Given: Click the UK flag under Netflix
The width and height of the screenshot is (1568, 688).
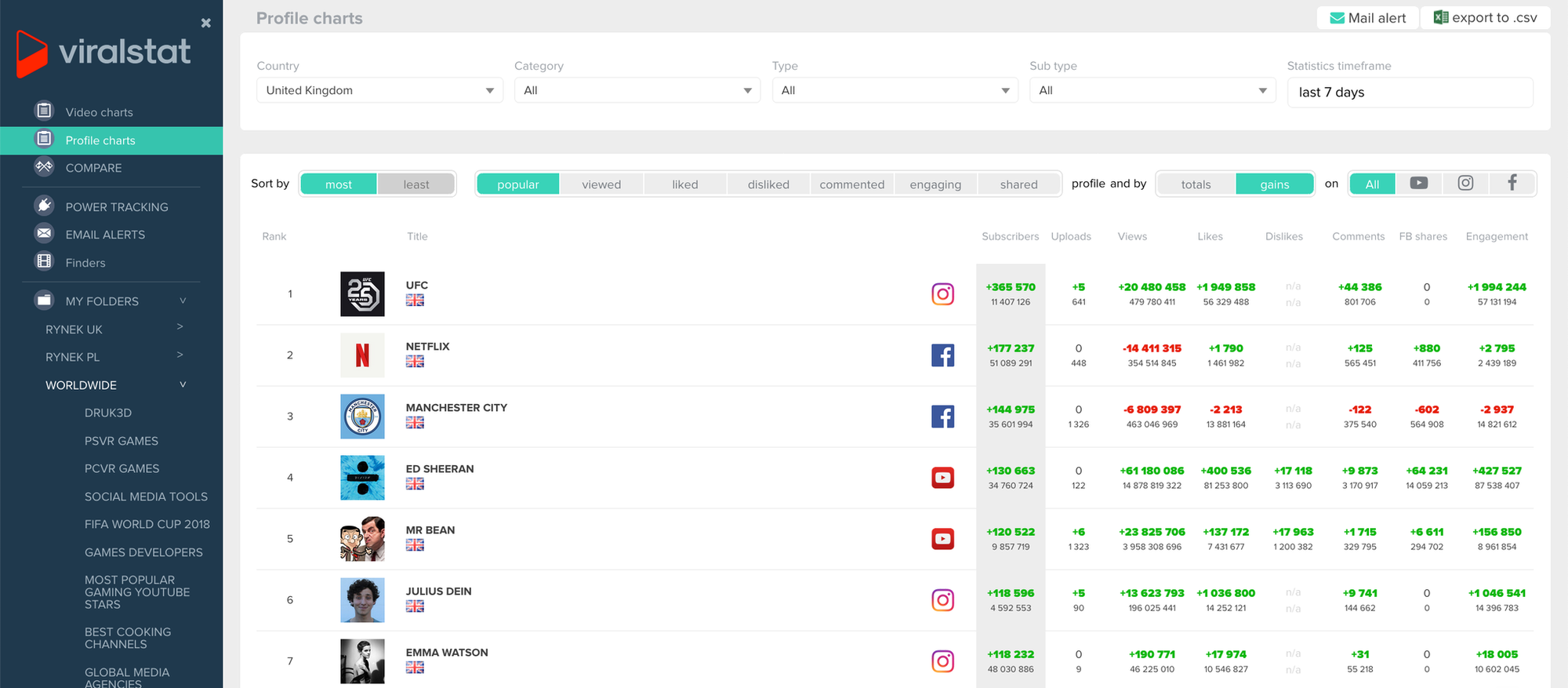Looking at the screenshot, I should coord(415,362).
